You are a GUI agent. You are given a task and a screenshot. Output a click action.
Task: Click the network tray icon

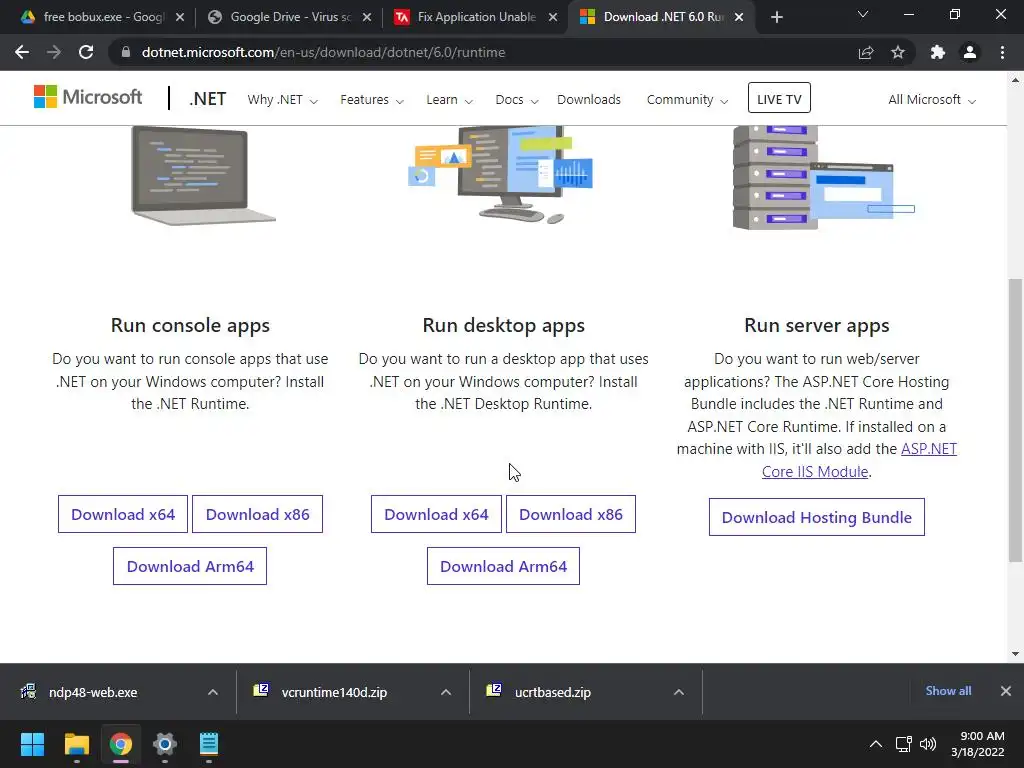[x=904, y=744]
